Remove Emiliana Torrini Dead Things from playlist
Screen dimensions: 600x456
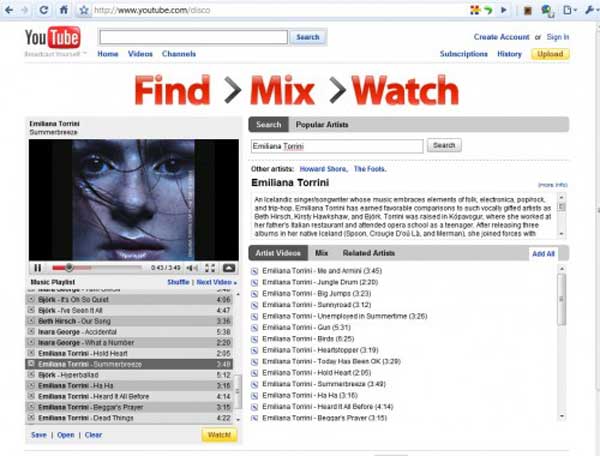(31, 417)
